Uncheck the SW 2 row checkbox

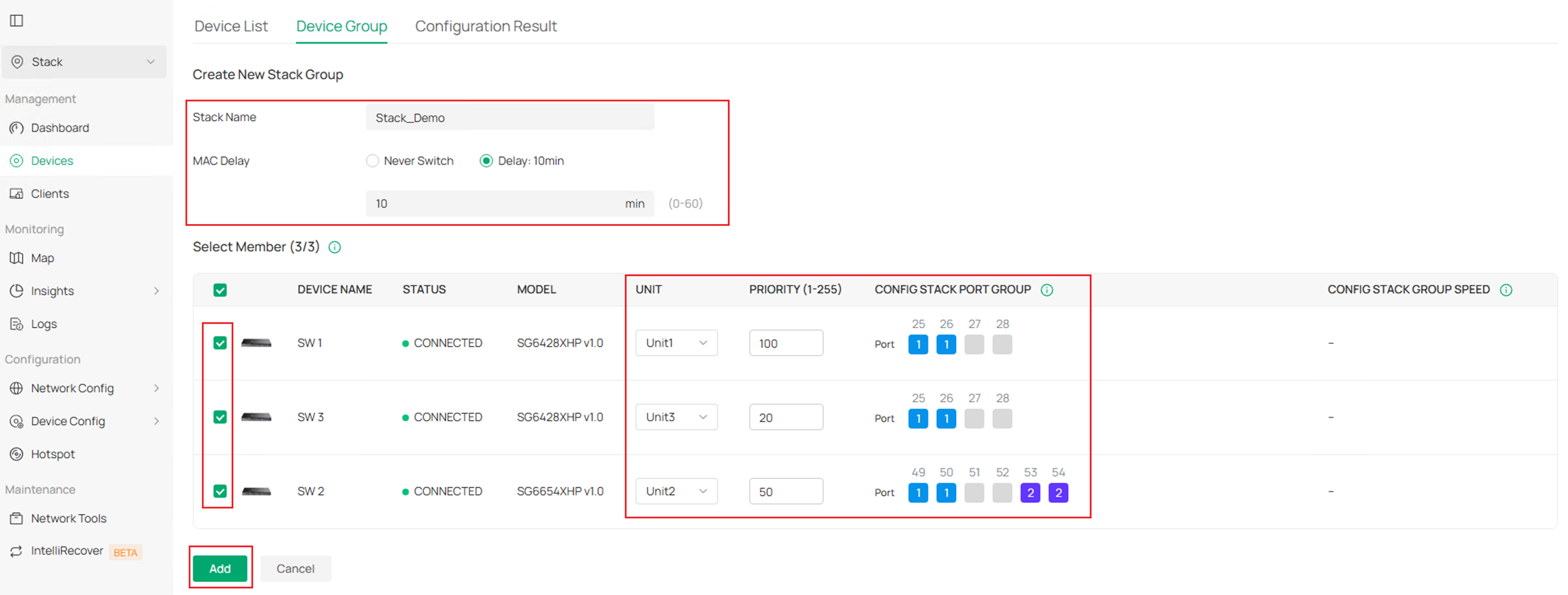(220, 492)
